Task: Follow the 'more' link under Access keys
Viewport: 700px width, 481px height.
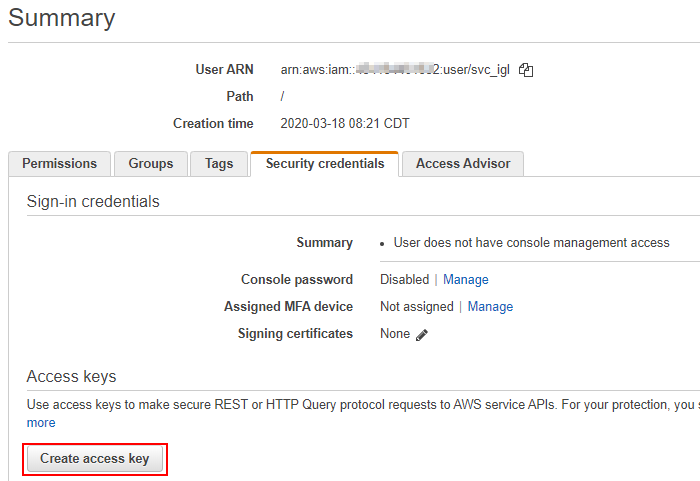Action: pyautogui.click(x=41, y=423)
